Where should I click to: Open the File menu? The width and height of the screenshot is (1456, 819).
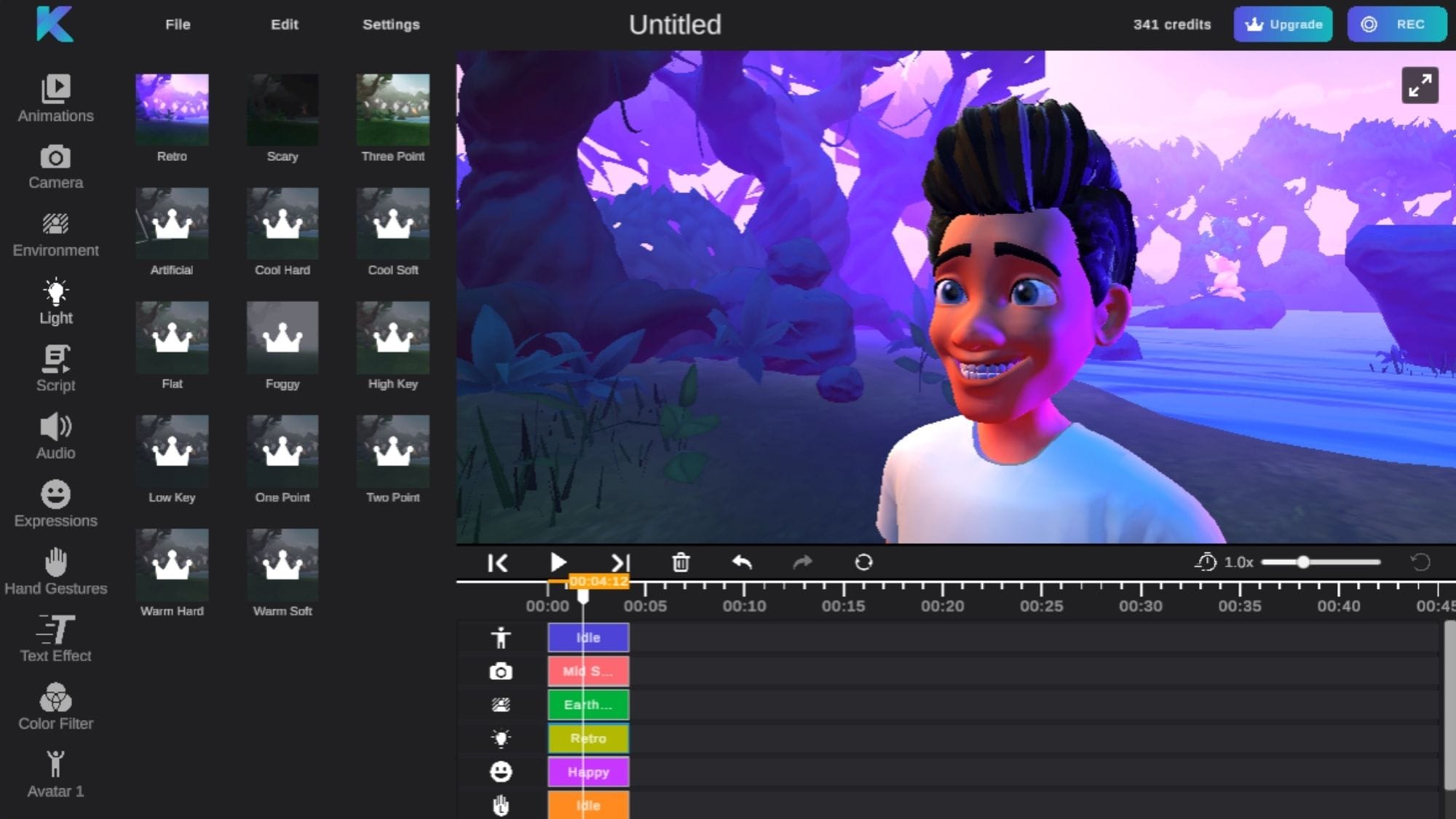(x=178, y=24)
